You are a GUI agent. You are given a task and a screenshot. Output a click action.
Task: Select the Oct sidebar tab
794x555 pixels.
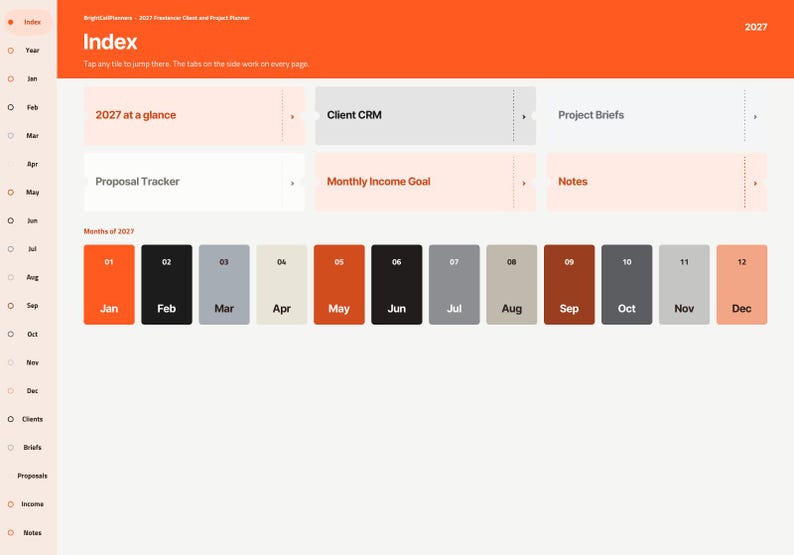(28, 334)
